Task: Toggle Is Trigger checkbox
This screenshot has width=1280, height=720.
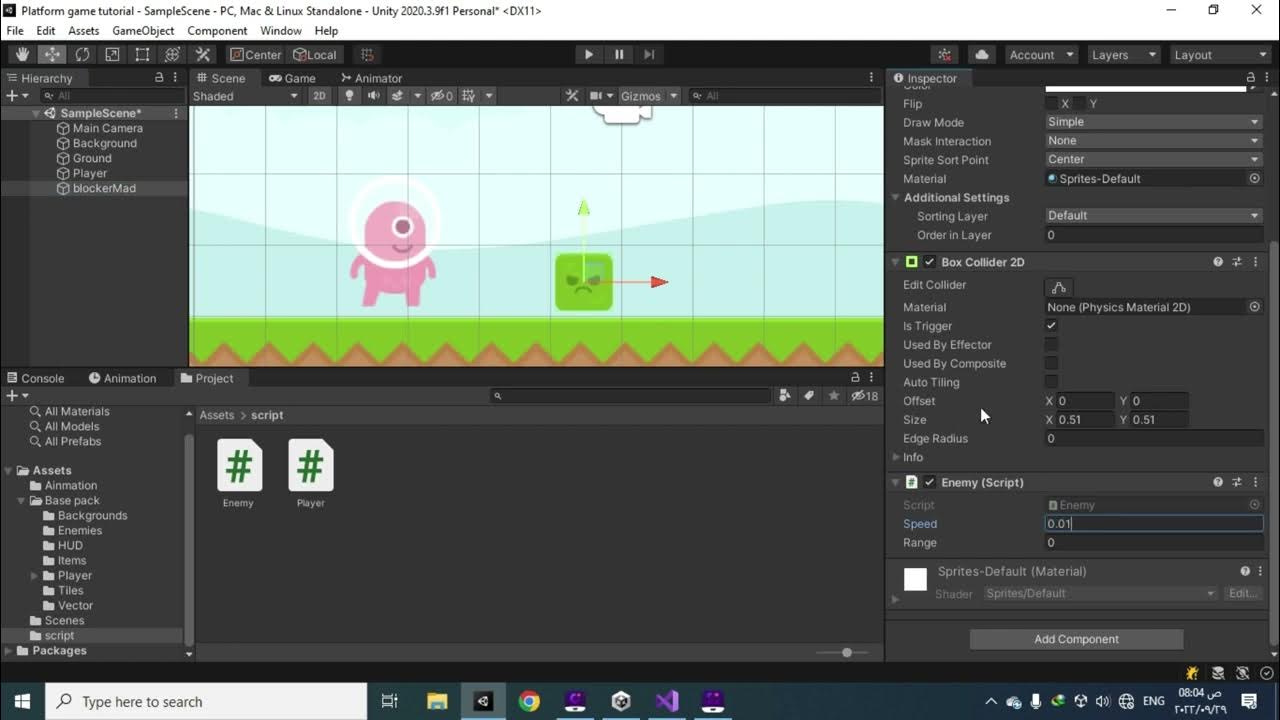Action: [1051, 326]
